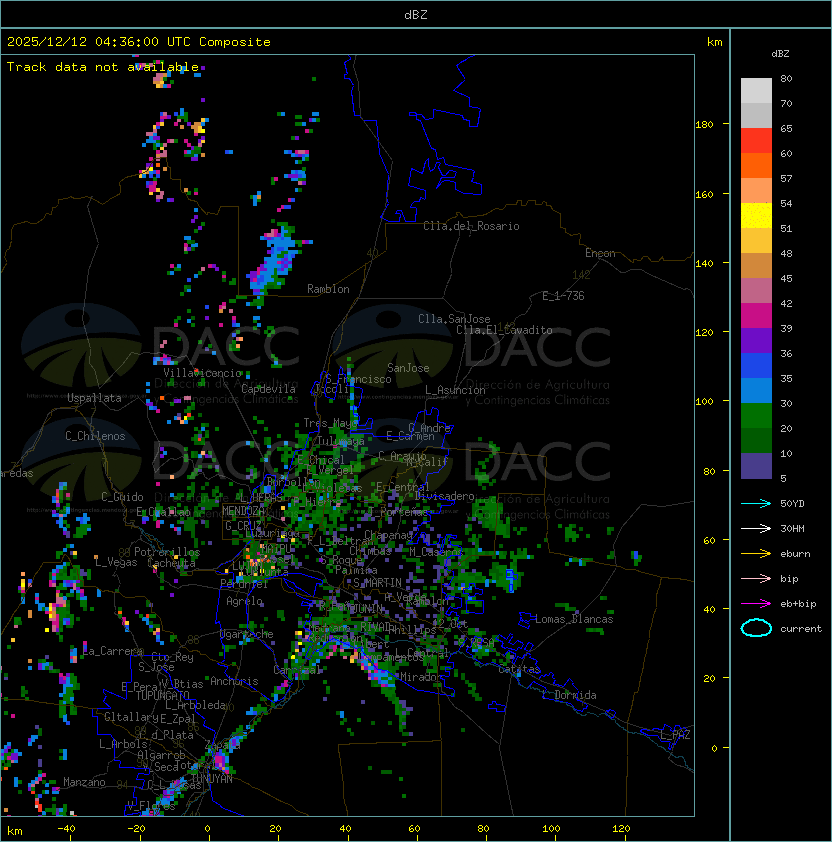Screen dimensions: 832x842
Task: Click the '30HM' legend label
Action: [792, 529]
